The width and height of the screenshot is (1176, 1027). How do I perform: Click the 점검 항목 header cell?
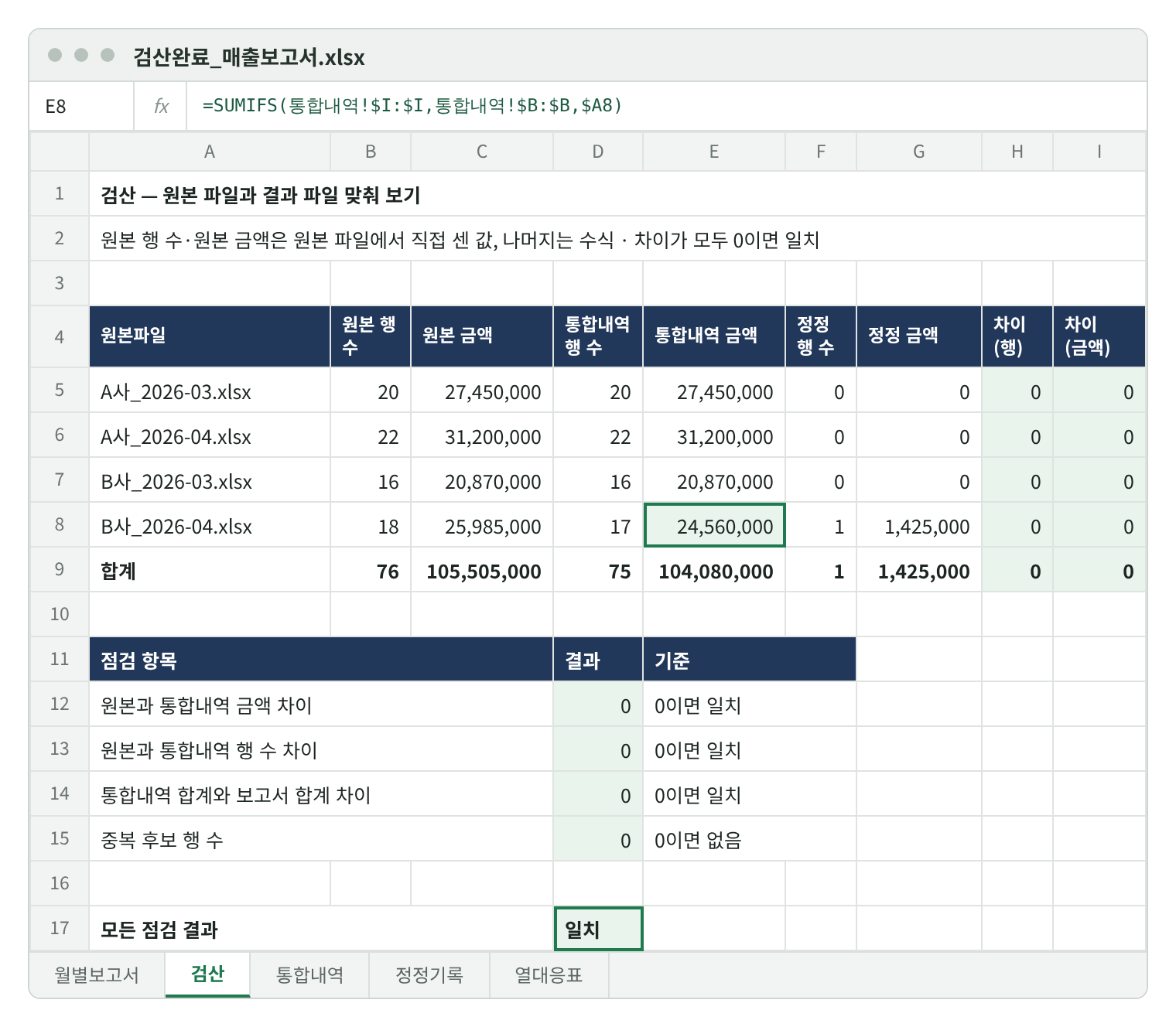coord(321,660)
